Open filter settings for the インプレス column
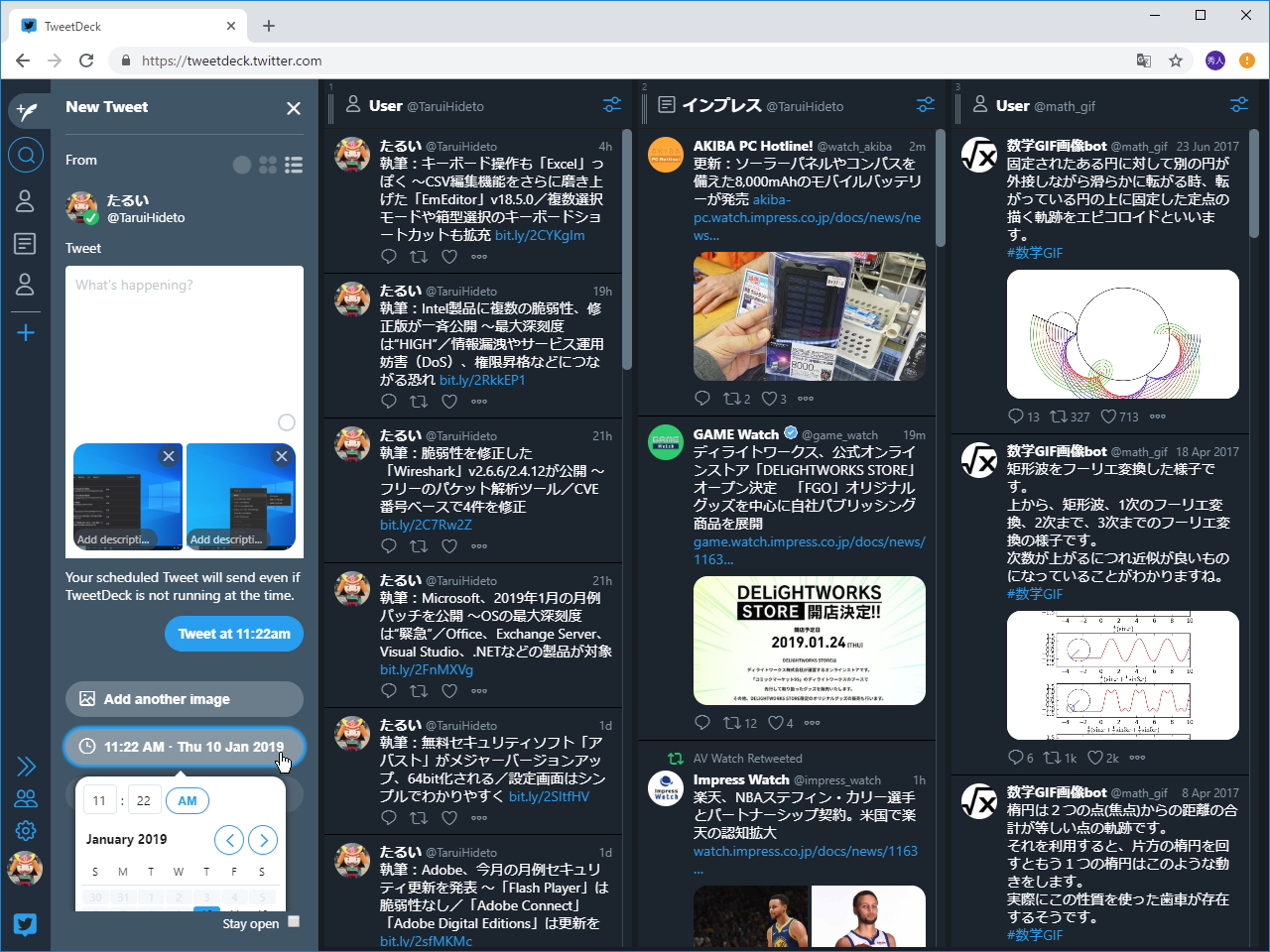The width and height of the screenshot is (1270, 952). 926,104
